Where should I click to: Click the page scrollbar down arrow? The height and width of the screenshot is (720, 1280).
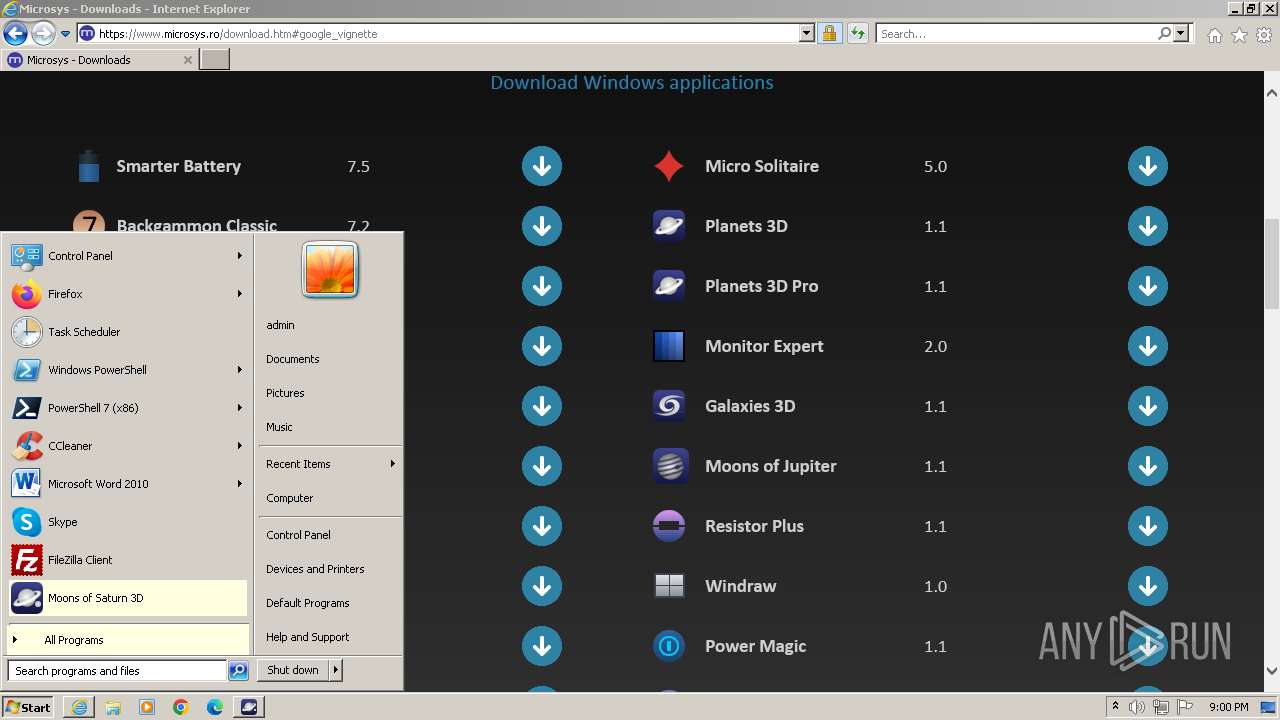coord(1272,671)
